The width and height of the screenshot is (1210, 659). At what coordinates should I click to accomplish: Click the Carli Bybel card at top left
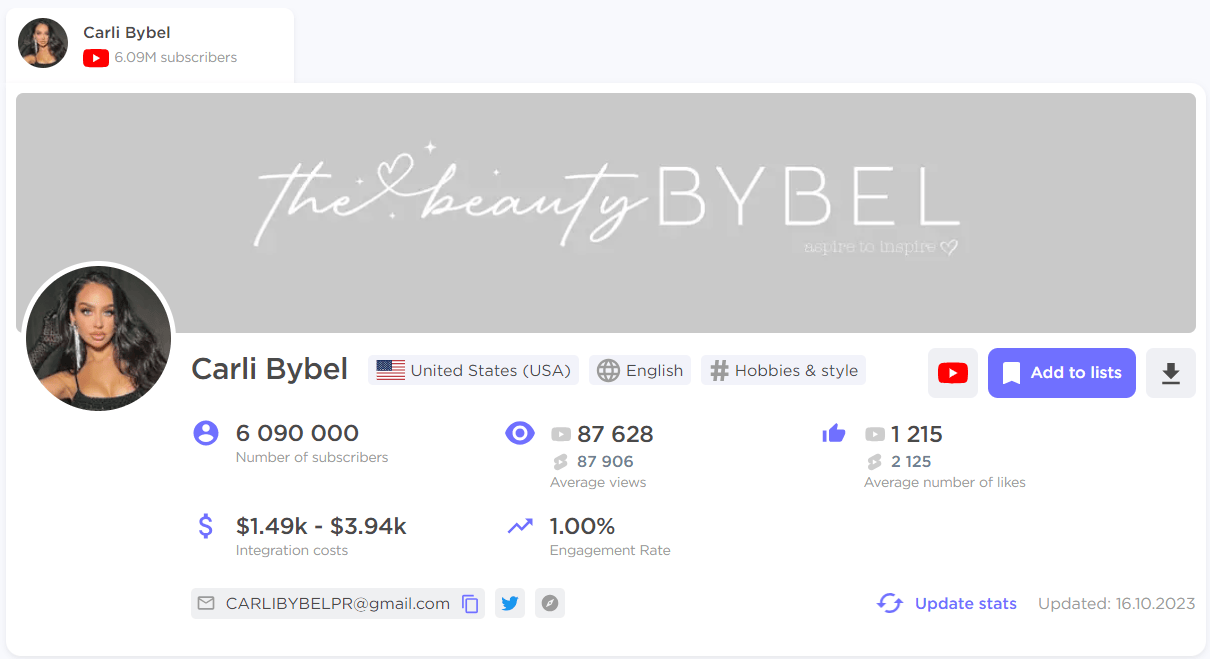tap(148, 44)
